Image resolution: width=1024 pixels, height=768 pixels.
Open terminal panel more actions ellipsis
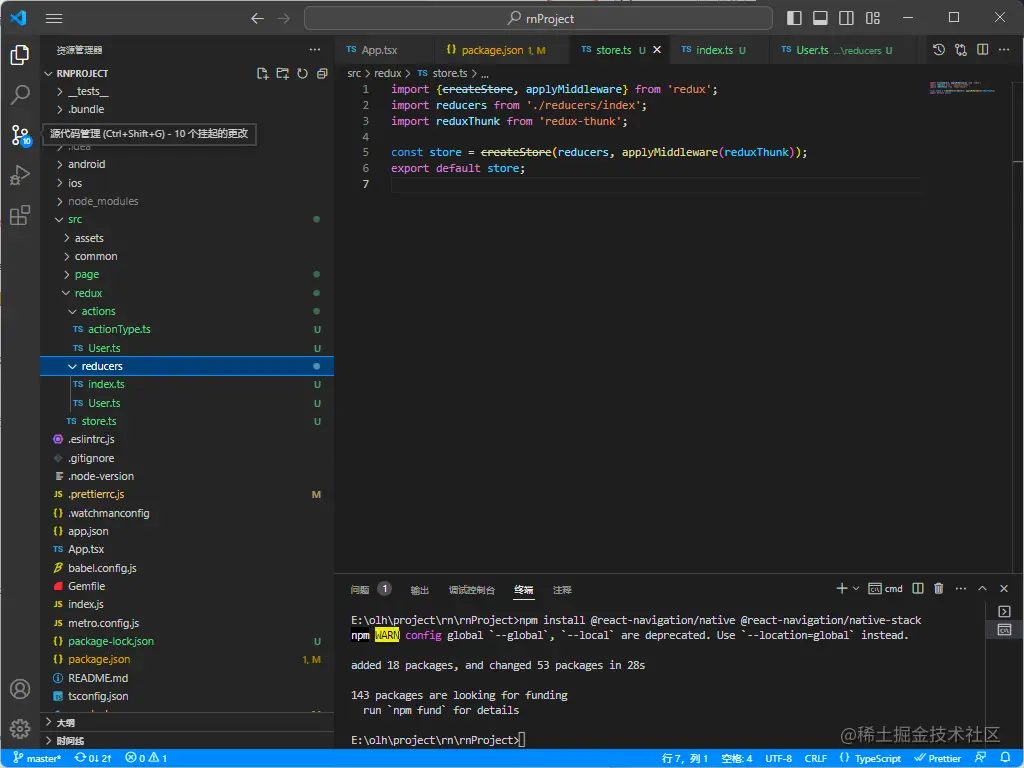[961, 588]
